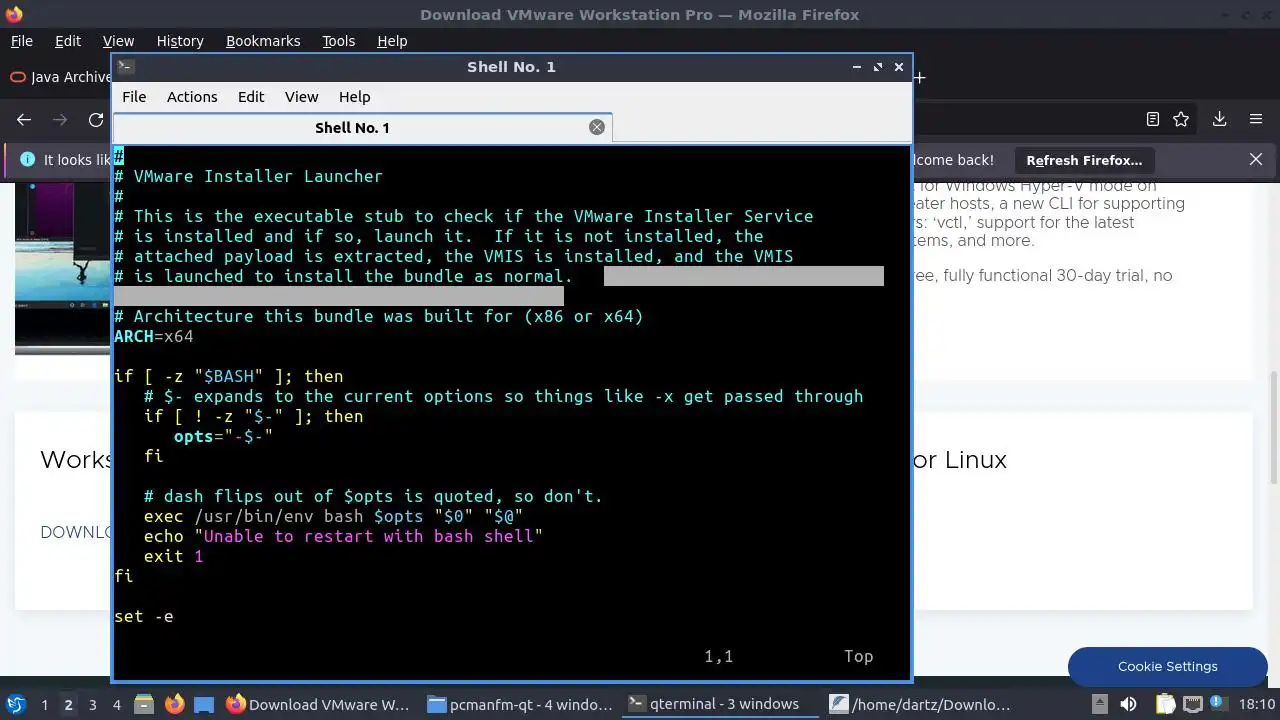1280x720 pixels.
Task: Open Firefox's Bookmarks menu
Action: [x=263, y=41]
